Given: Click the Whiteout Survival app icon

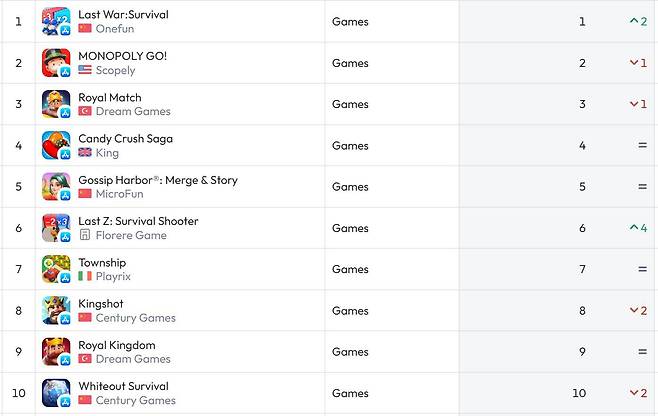Looking at the screenshot, I should [56, 393].
